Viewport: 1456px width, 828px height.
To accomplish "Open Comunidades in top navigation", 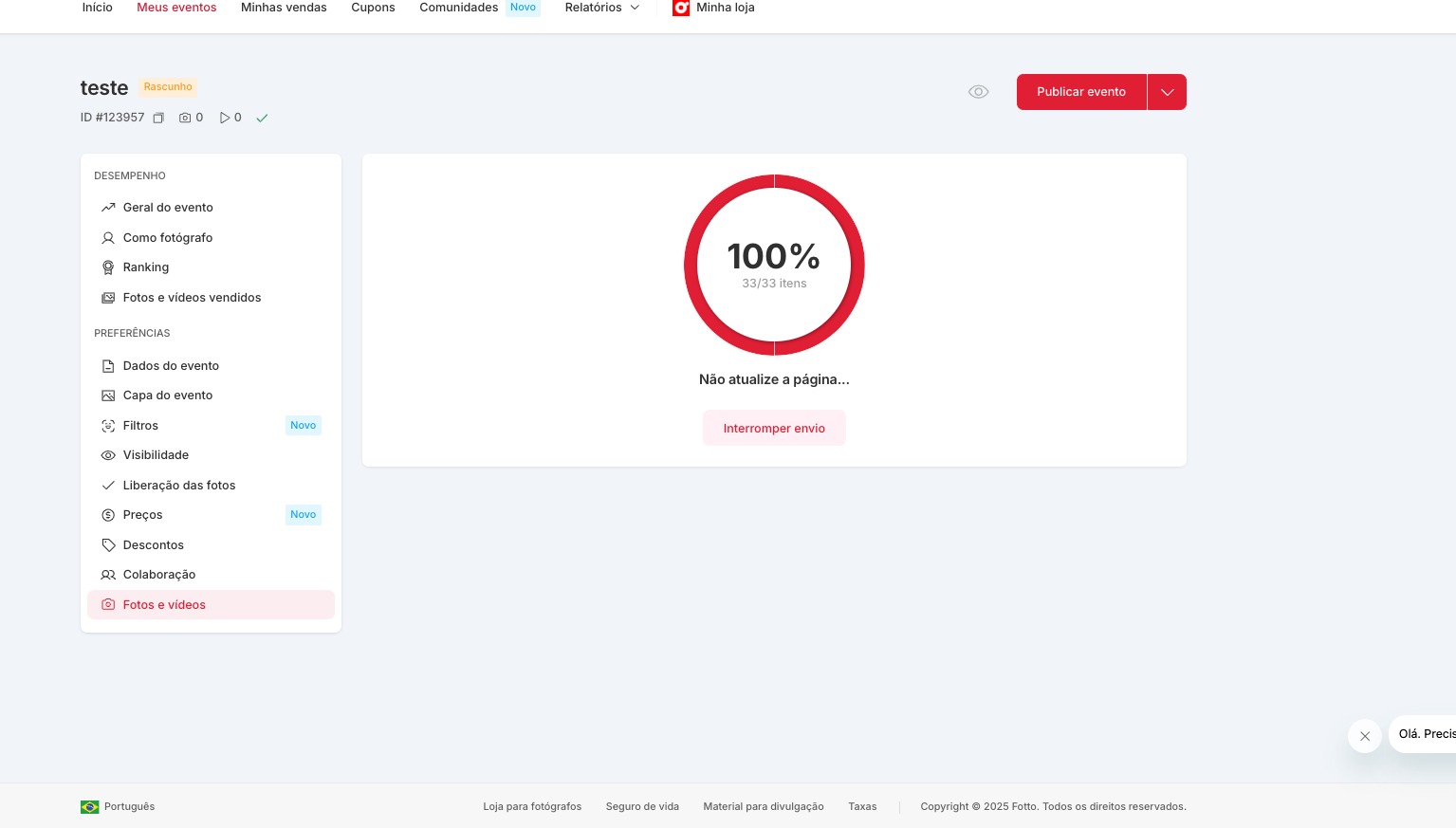I will [x=459, y=8].
